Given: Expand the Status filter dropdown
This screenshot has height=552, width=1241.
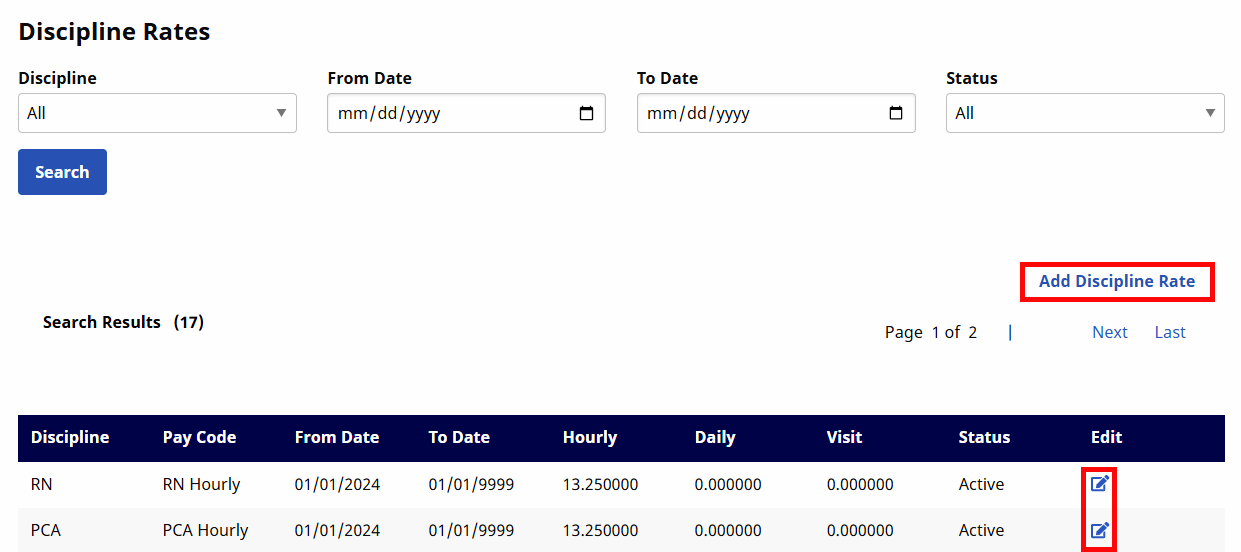Looking at the screenshot, I should tap(1084, 113).
